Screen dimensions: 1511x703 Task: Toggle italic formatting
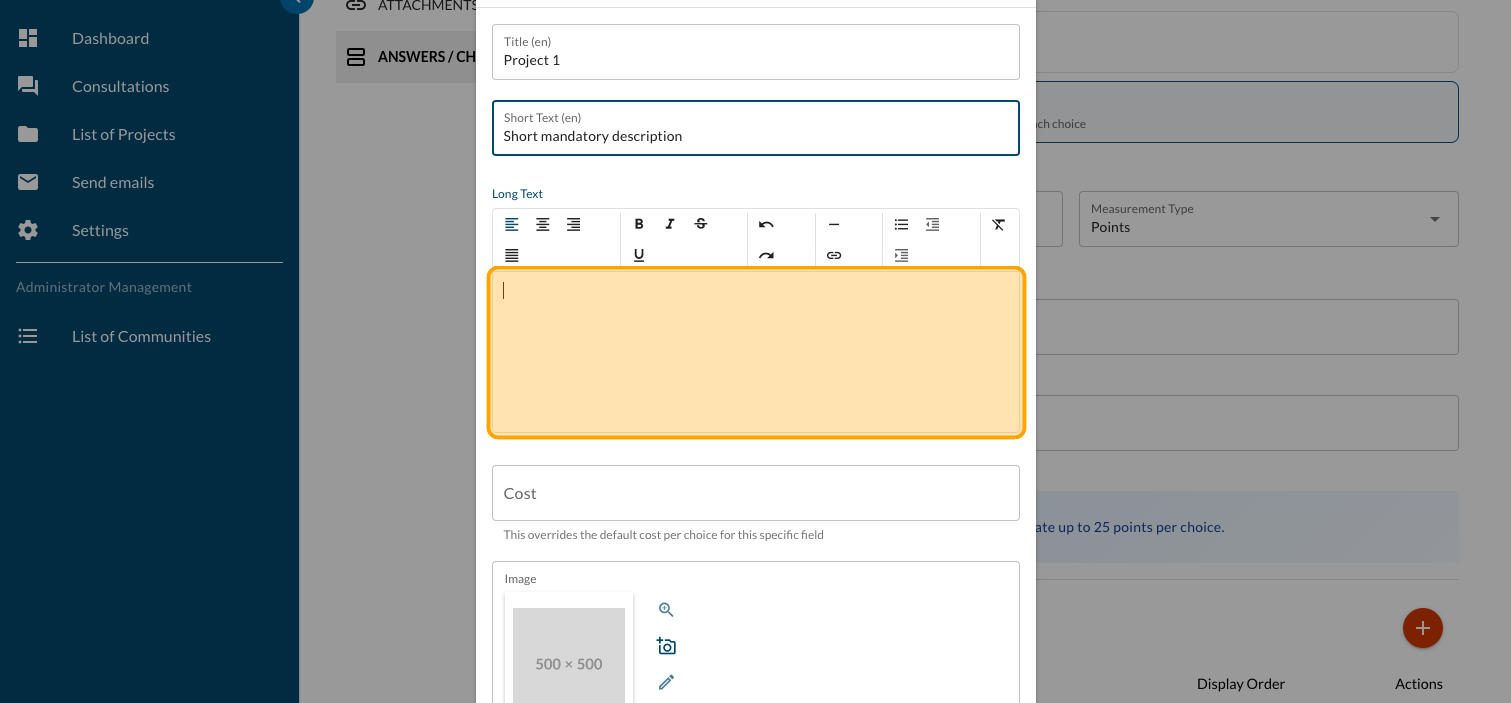[670, 225]
